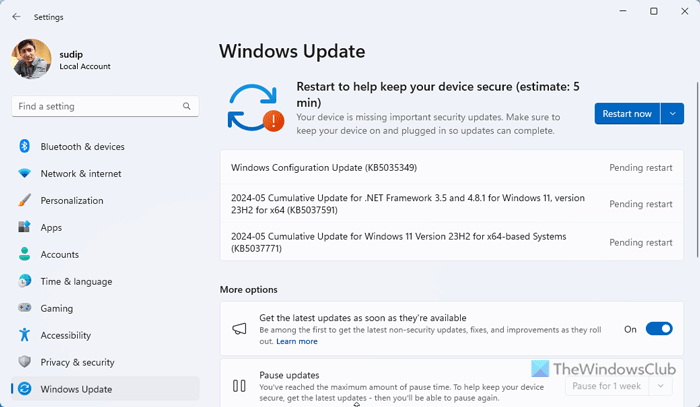Close the Settings window
The image size is (700, 407).
(684, 11)
